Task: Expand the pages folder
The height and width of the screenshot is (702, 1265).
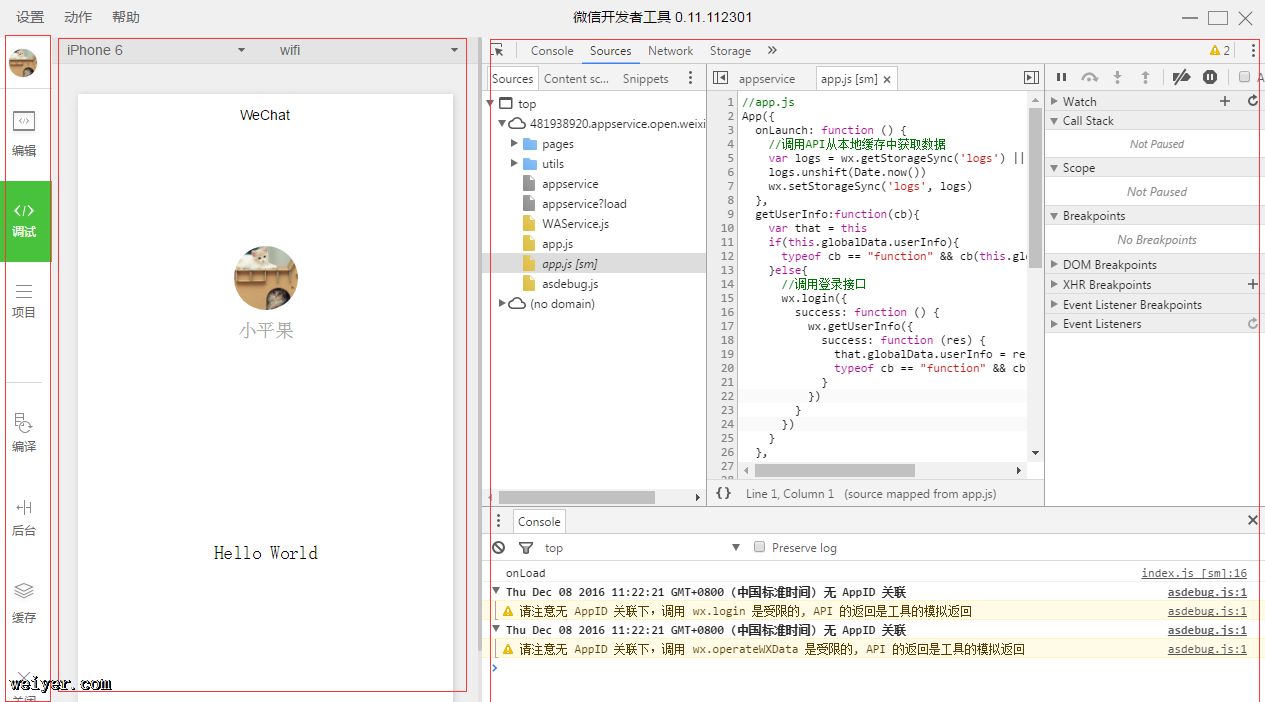Action: [515, 144]
